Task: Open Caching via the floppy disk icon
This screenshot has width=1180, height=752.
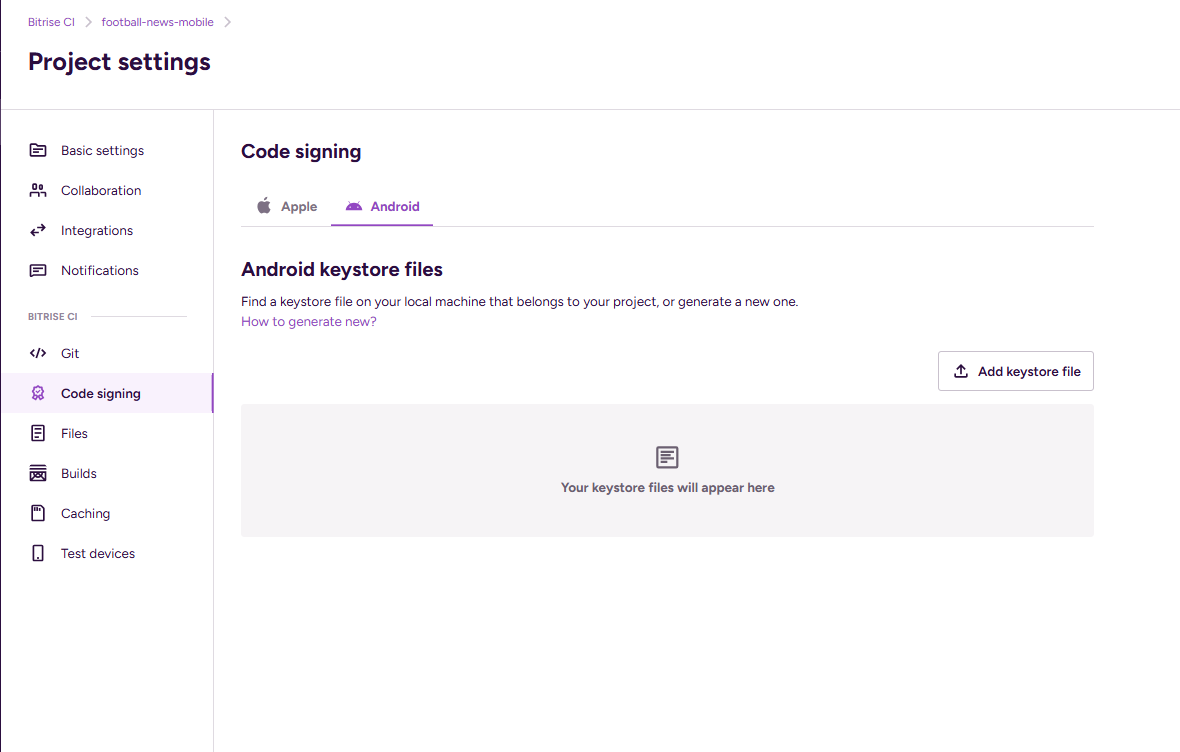Action: click(x=37, y=513)
